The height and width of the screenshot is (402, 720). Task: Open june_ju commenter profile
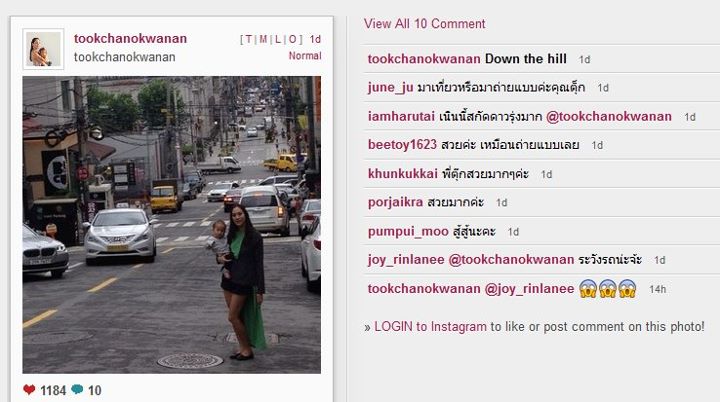pos(390,87)
